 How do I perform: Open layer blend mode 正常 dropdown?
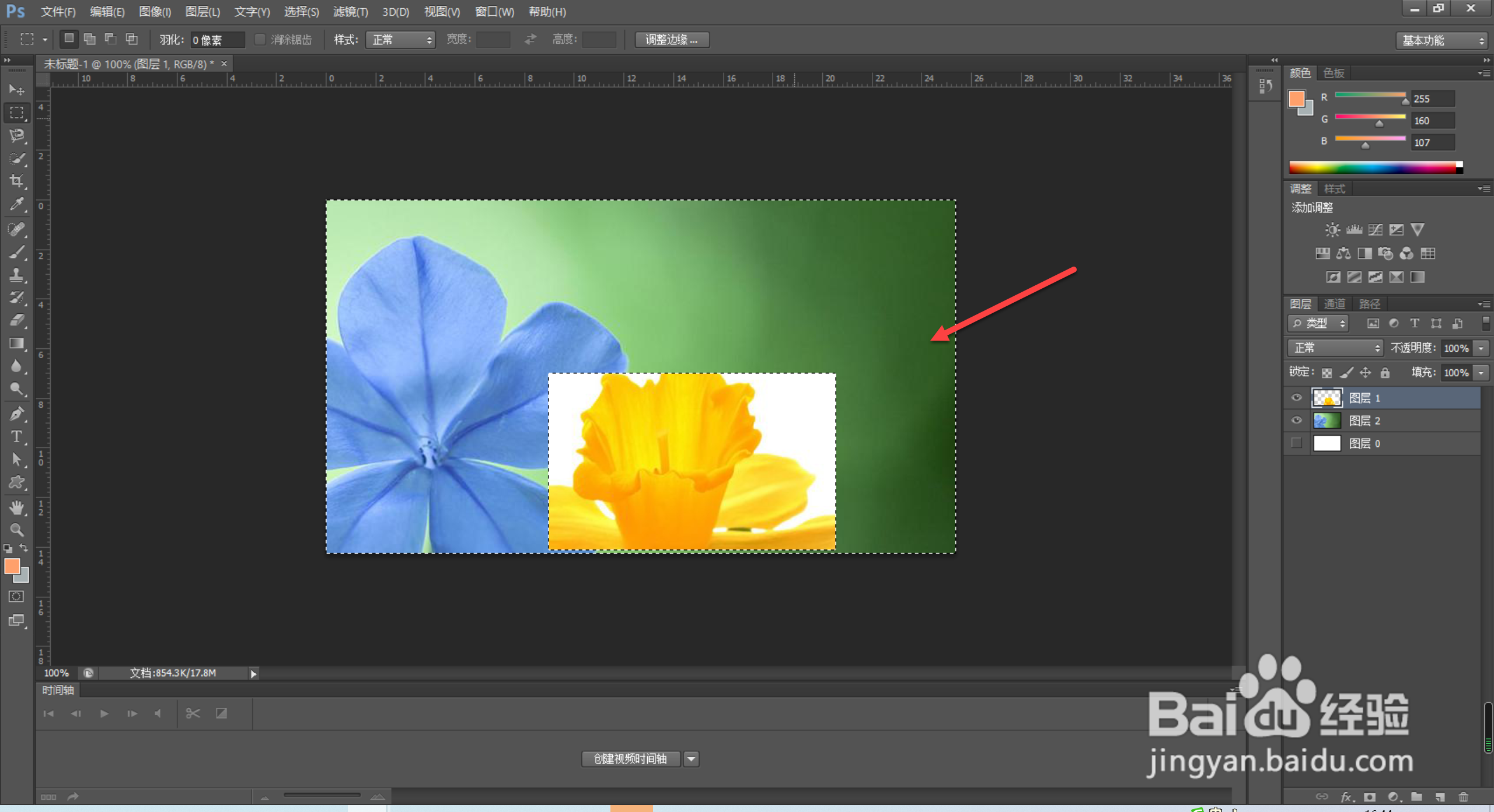1335,348
